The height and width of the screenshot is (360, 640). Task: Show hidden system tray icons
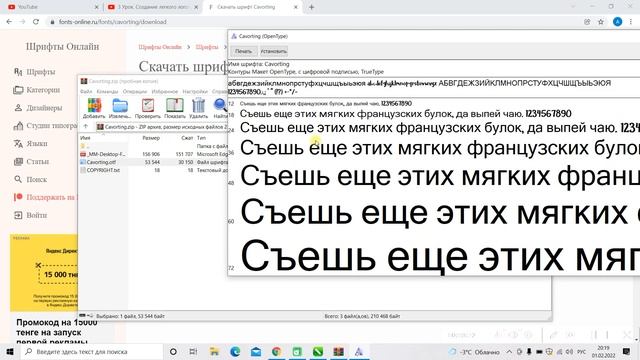509,351
